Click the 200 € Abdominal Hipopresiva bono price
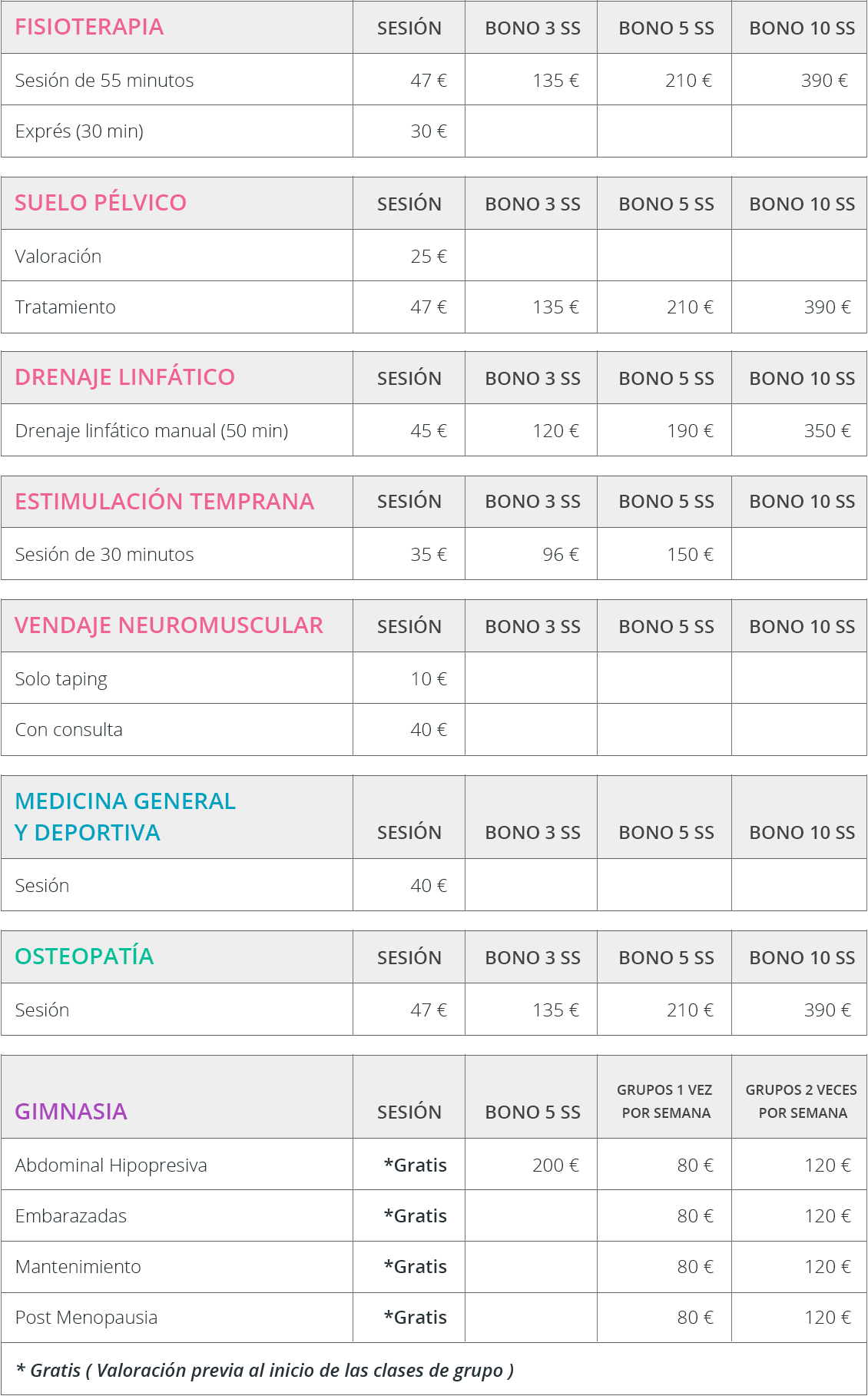The image size is (868, 1396). [556, 1166]
